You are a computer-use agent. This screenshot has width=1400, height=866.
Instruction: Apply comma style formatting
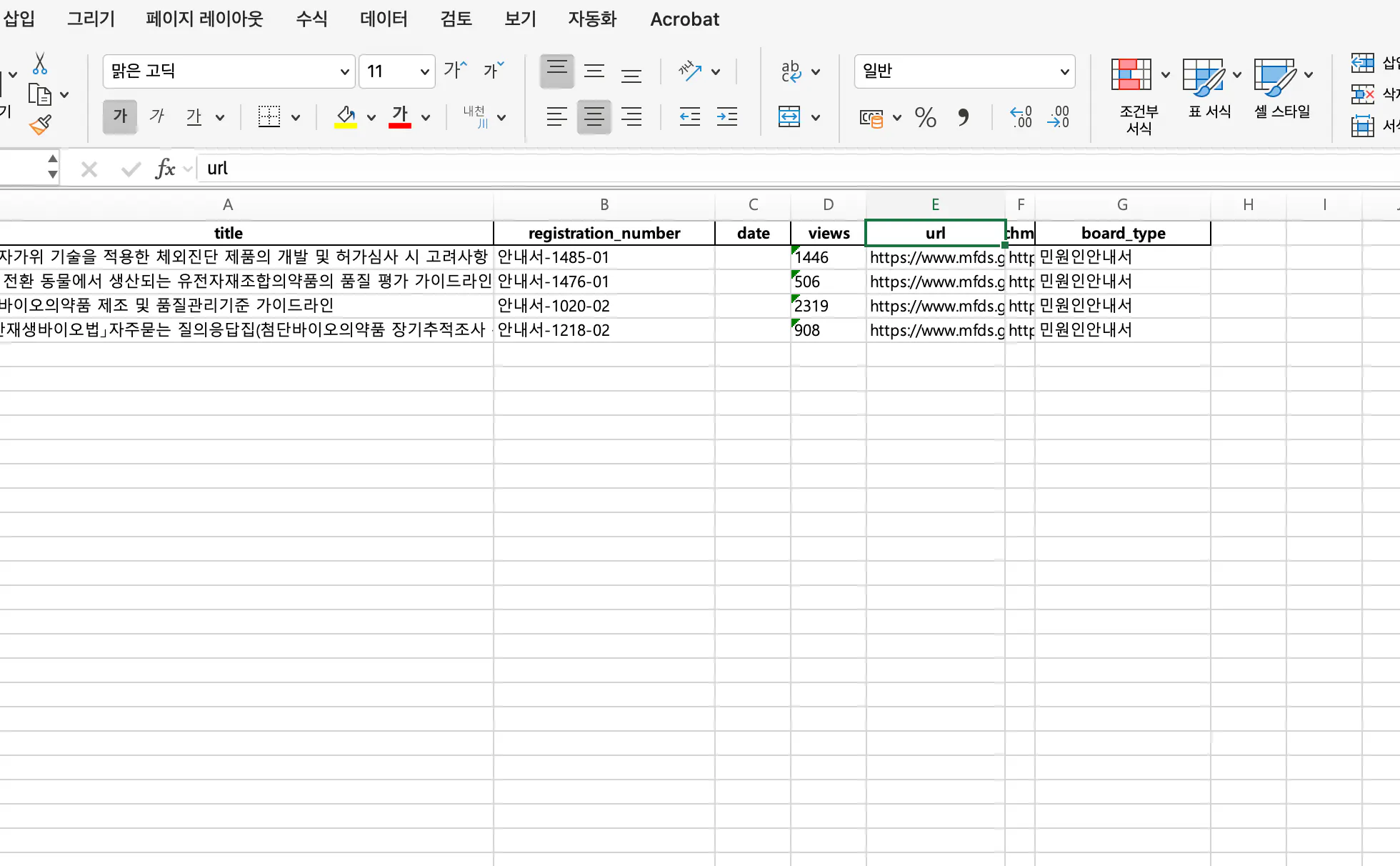tap(965, 118)
